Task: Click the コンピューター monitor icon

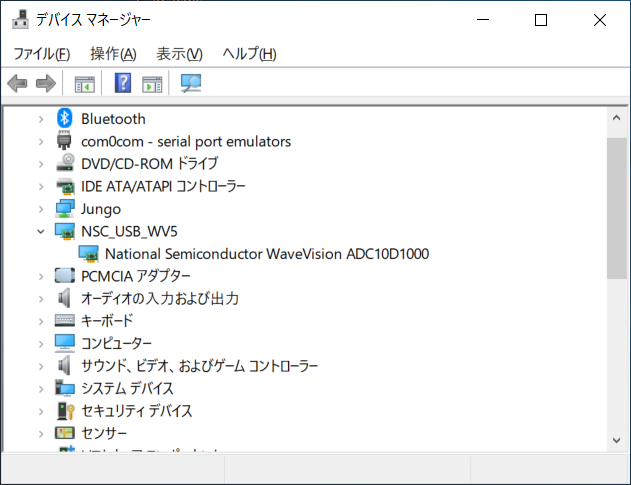Action: pos(65,343)
